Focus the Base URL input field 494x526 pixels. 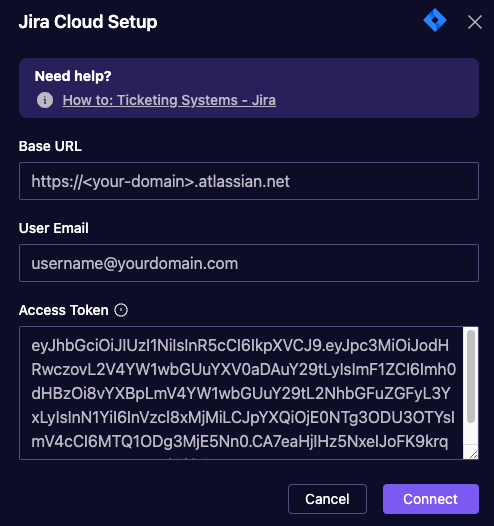pyautogui.click(x=249, y=181)
